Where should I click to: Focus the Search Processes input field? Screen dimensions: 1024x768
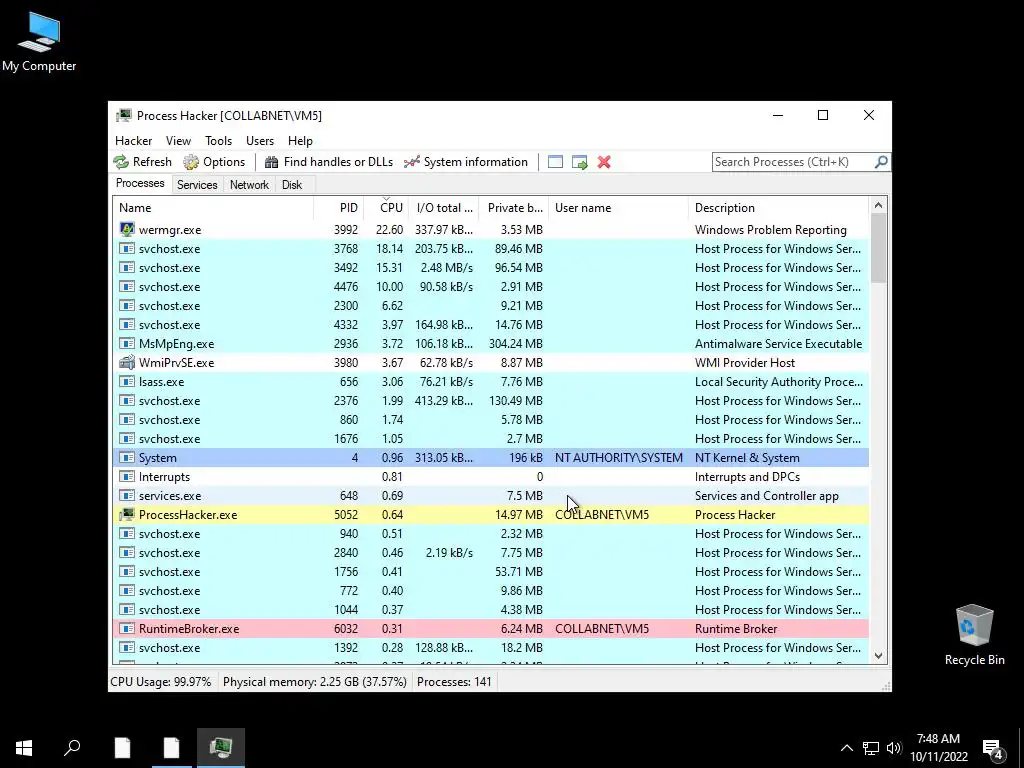tap(793, 162)
